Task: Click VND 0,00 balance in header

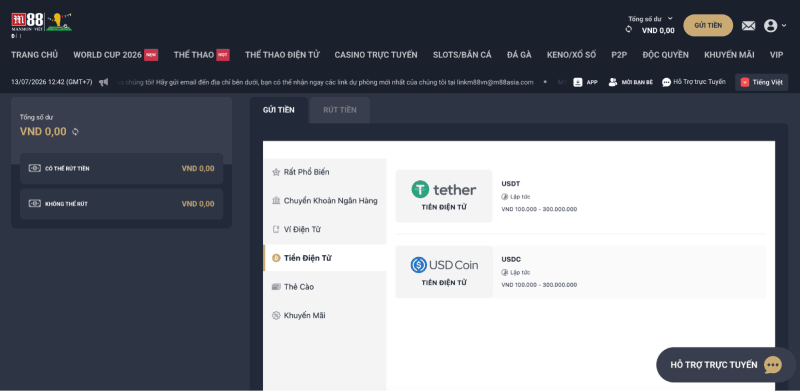Action: (658, 31)
